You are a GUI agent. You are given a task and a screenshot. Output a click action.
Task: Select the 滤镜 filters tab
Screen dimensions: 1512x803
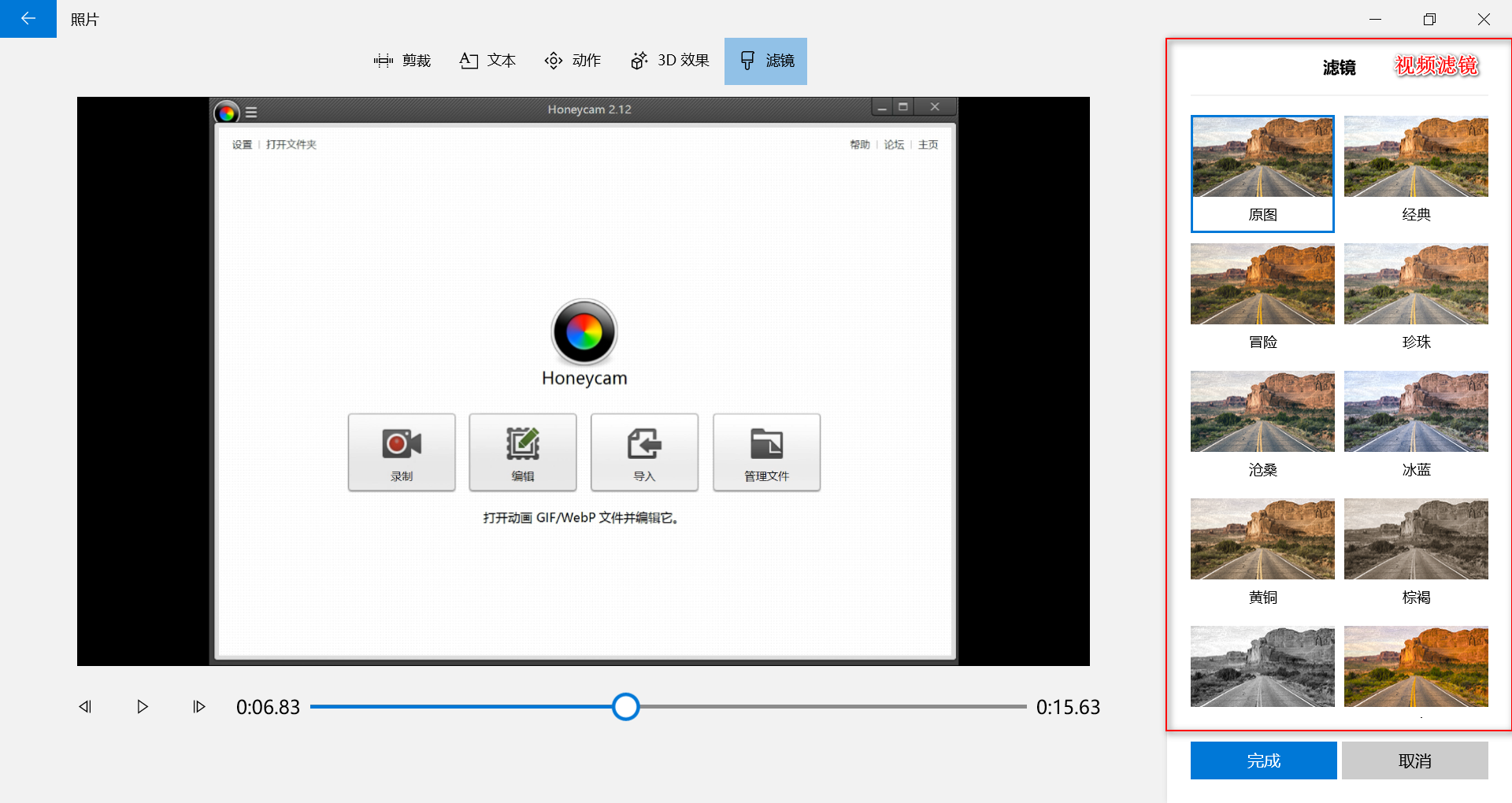(x=765, y=61)
